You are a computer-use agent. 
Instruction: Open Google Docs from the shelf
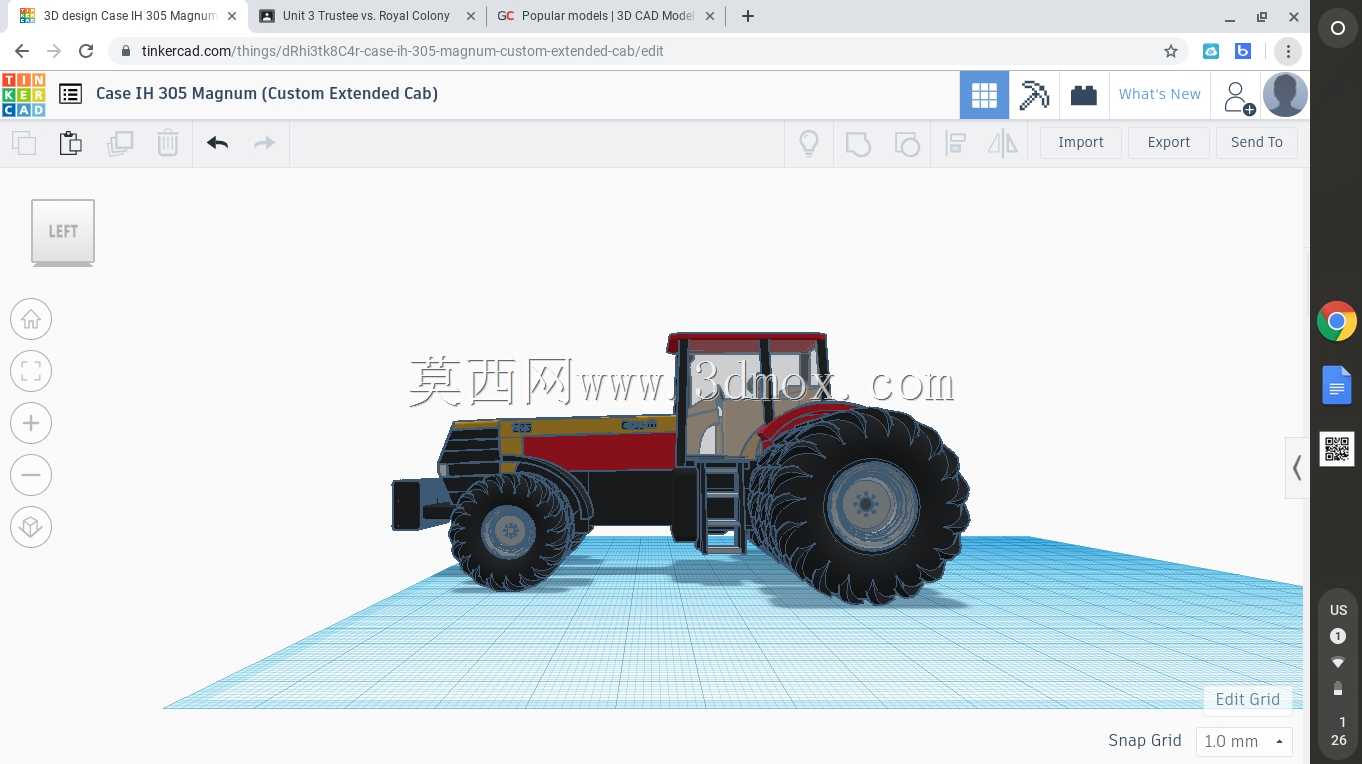point(1337,385)
